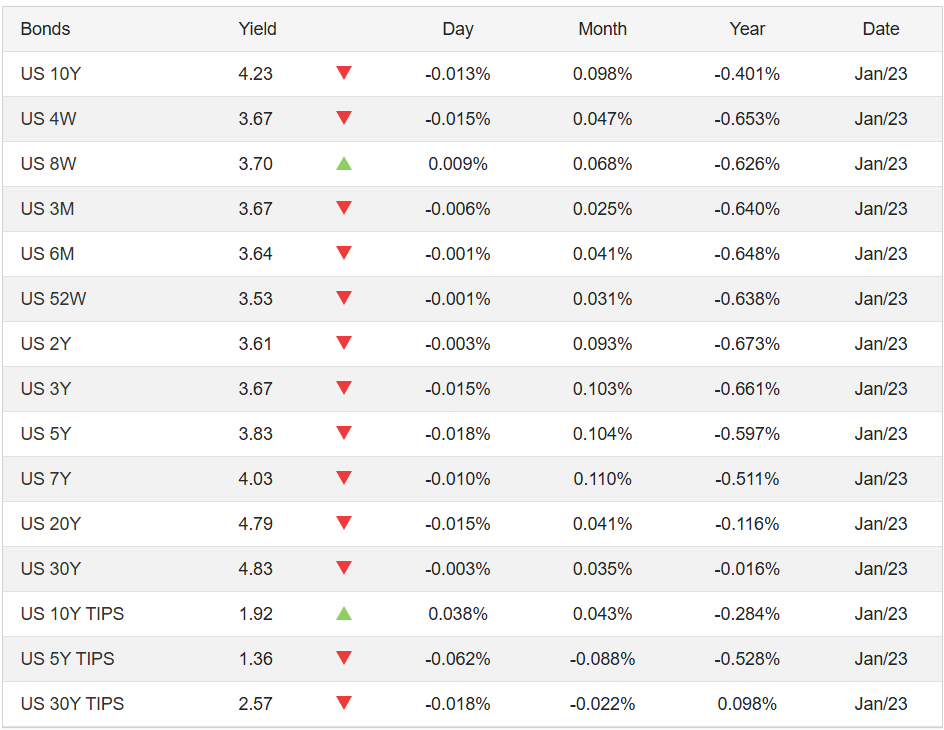Click the green up arrow for US 8W
The image size is (944, 730).
tap(344, 163)
